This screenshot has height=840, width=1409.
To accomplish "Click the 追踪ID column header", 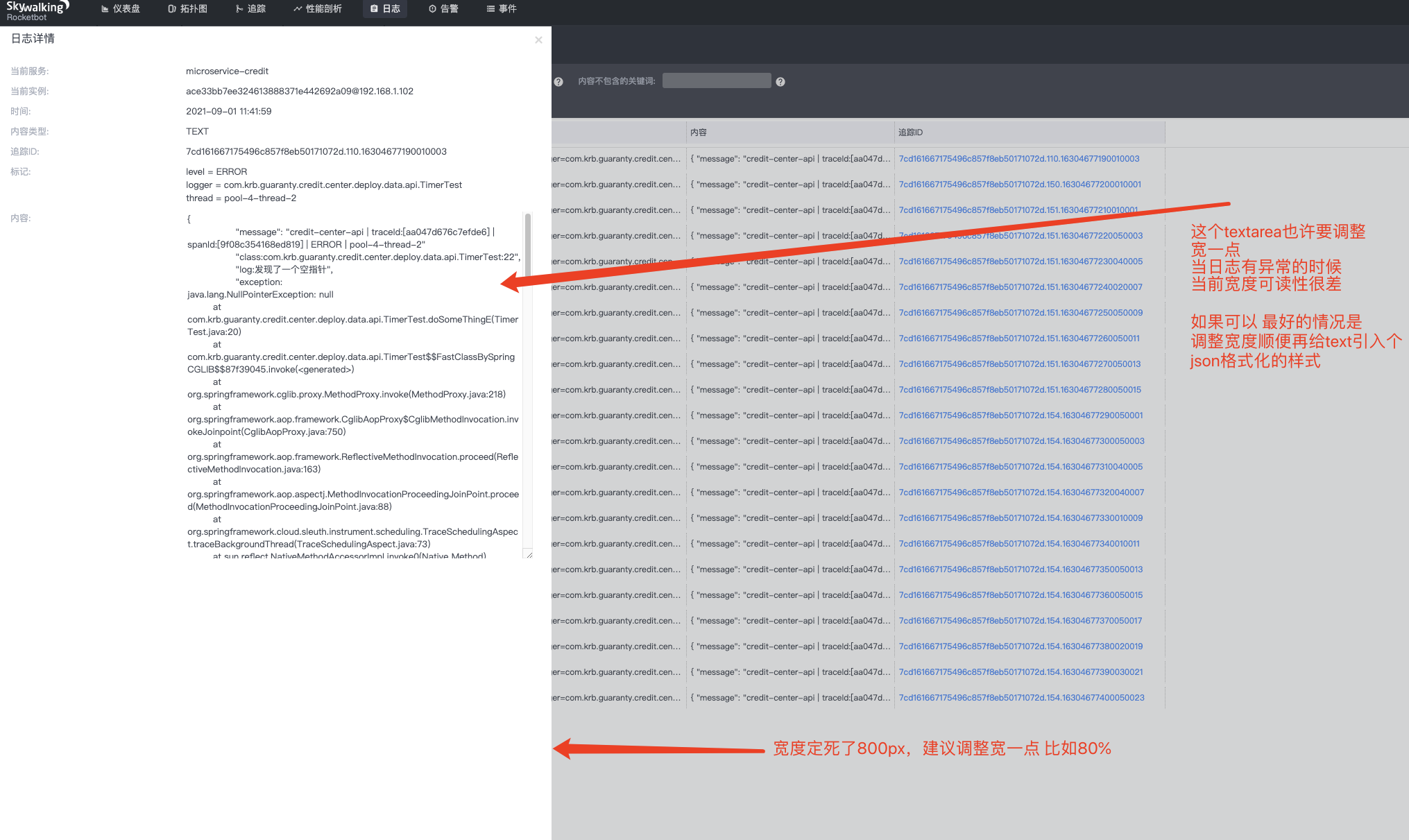I will 910,132.
